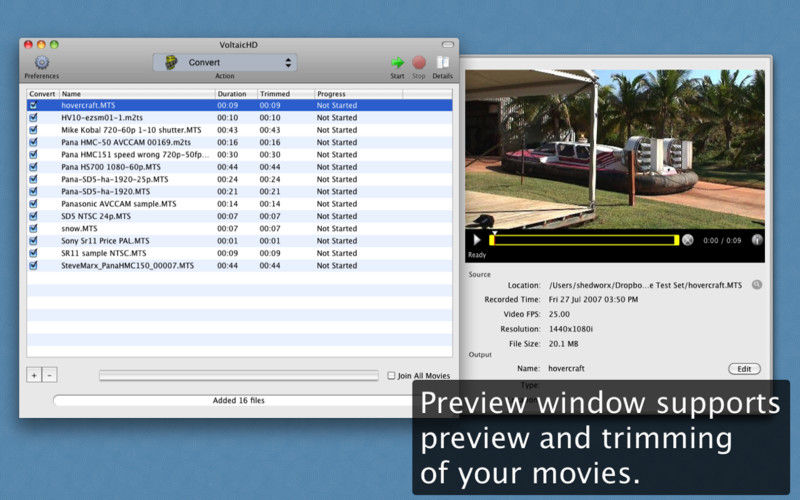Click the info icon in preview player
The height and width of the screenshot is (500, 800).
[x=757, y=240]
